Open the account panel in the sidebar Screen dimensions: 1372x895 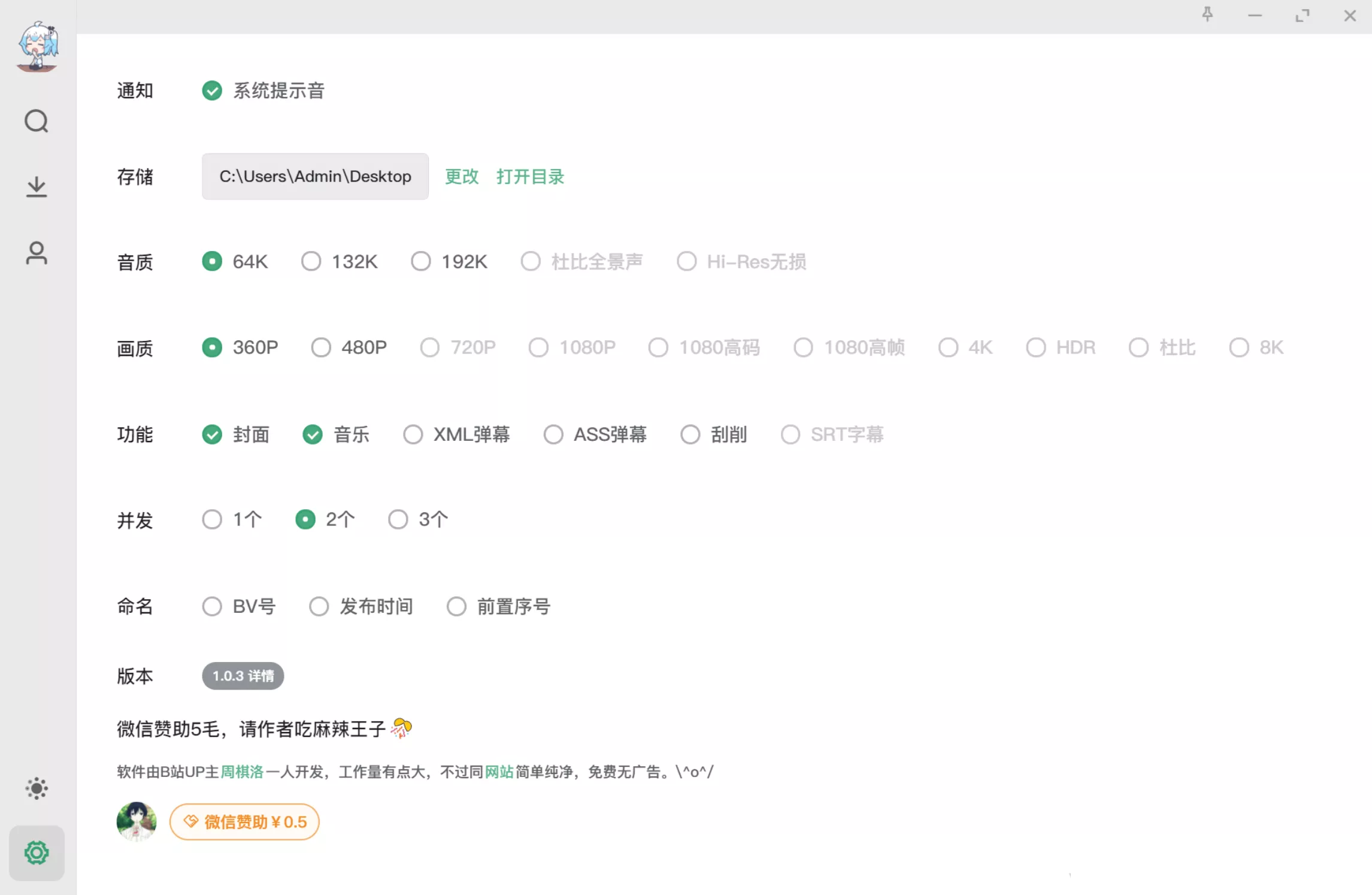pyautogui.click(x=37, y=253)
